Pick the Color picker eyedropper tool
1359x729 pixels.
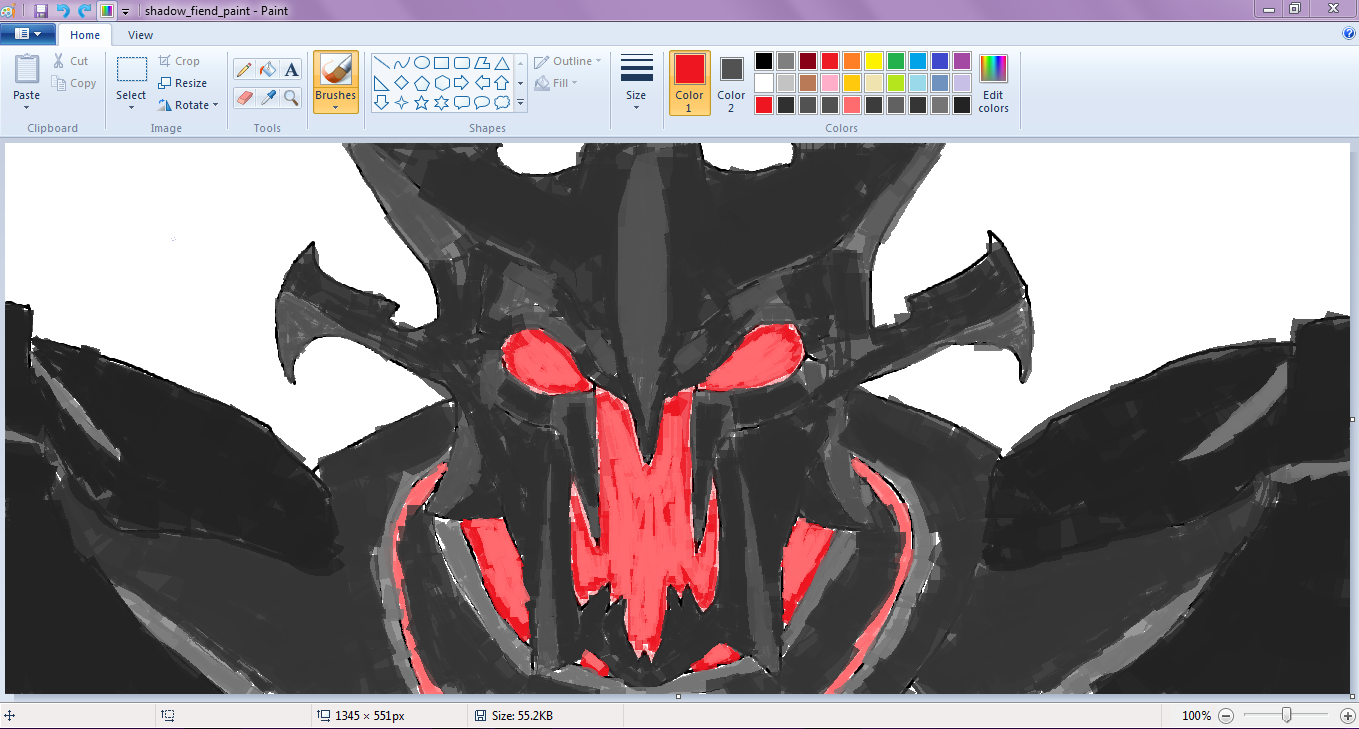267,97
